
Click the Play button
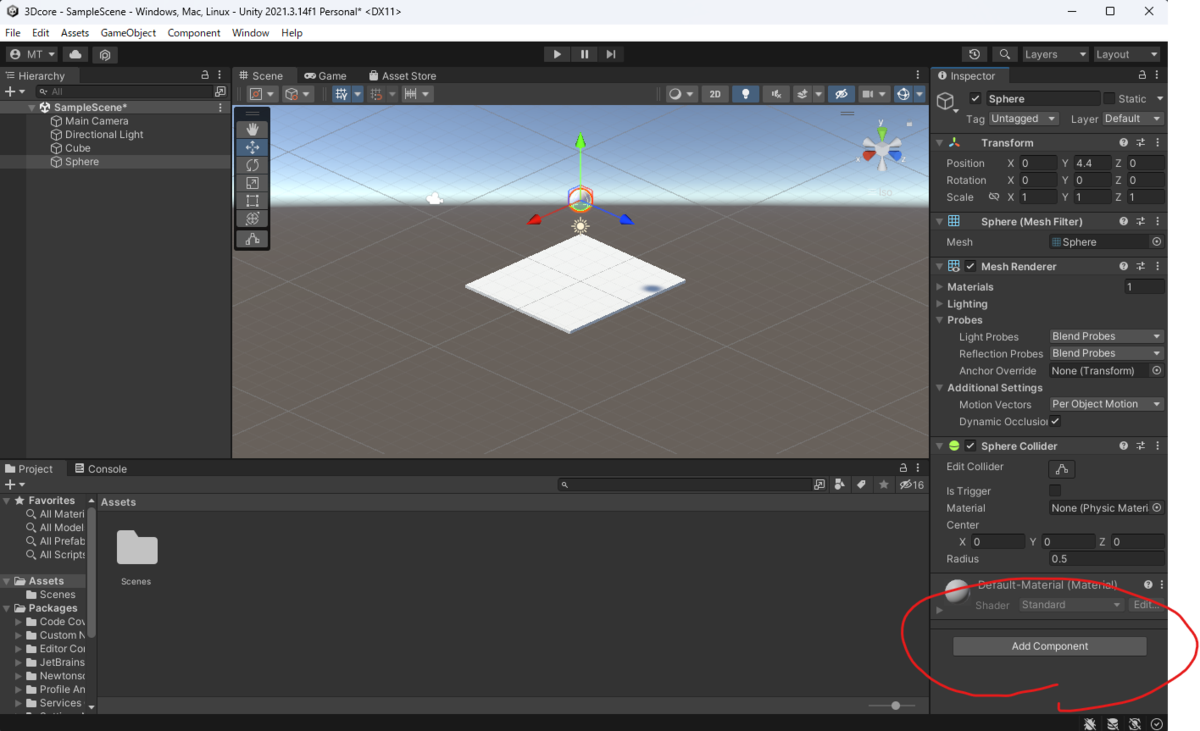[x=557, y=54]
